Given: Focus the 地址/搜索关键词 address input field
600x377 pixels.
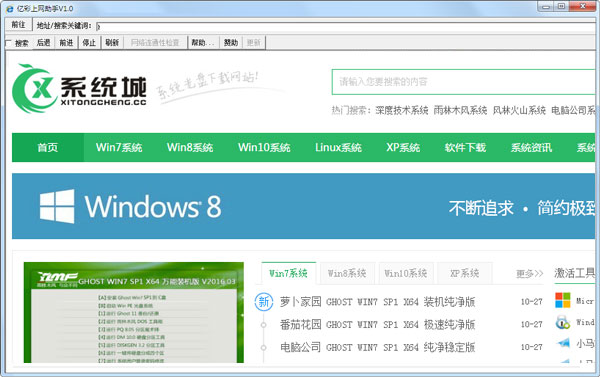Looking at the screenshot, I should click(347, 27).
